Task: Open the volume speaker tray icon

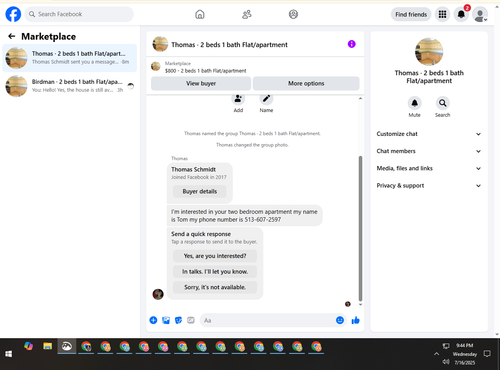Action: click(446, 362)
